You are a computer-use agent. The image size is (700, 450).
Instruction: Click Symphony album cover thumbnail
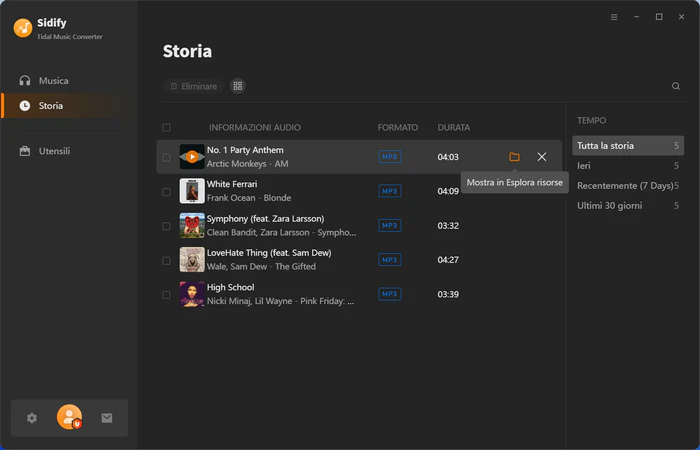192,225
